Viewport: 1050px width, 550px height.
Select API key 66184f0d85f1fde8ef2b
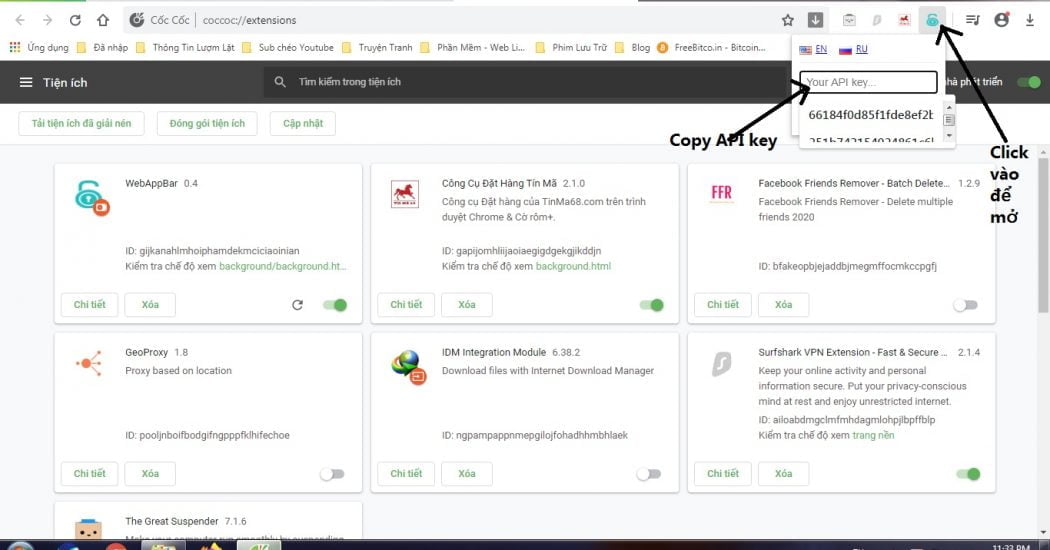click(871, 115)
